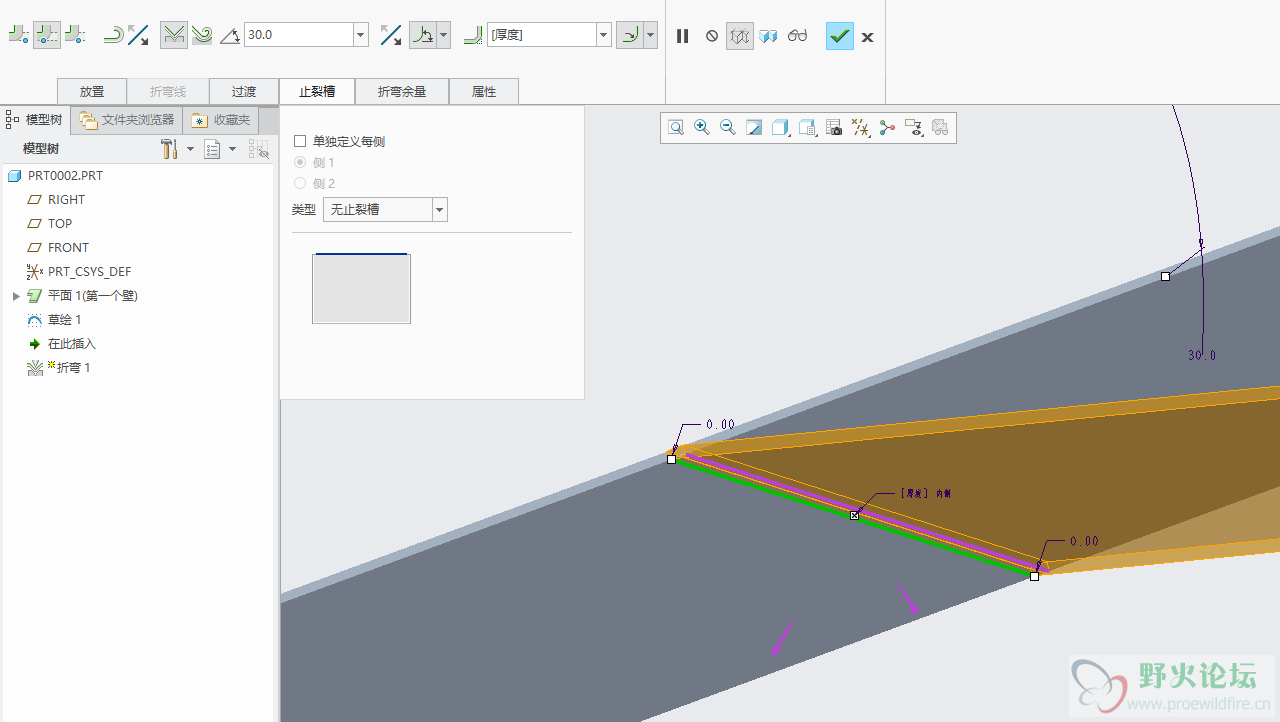Image resolution: width=1280 pixels, height=722 pixels.
Task: Open the saved orientations icon
Action: (x=808, y=127)
